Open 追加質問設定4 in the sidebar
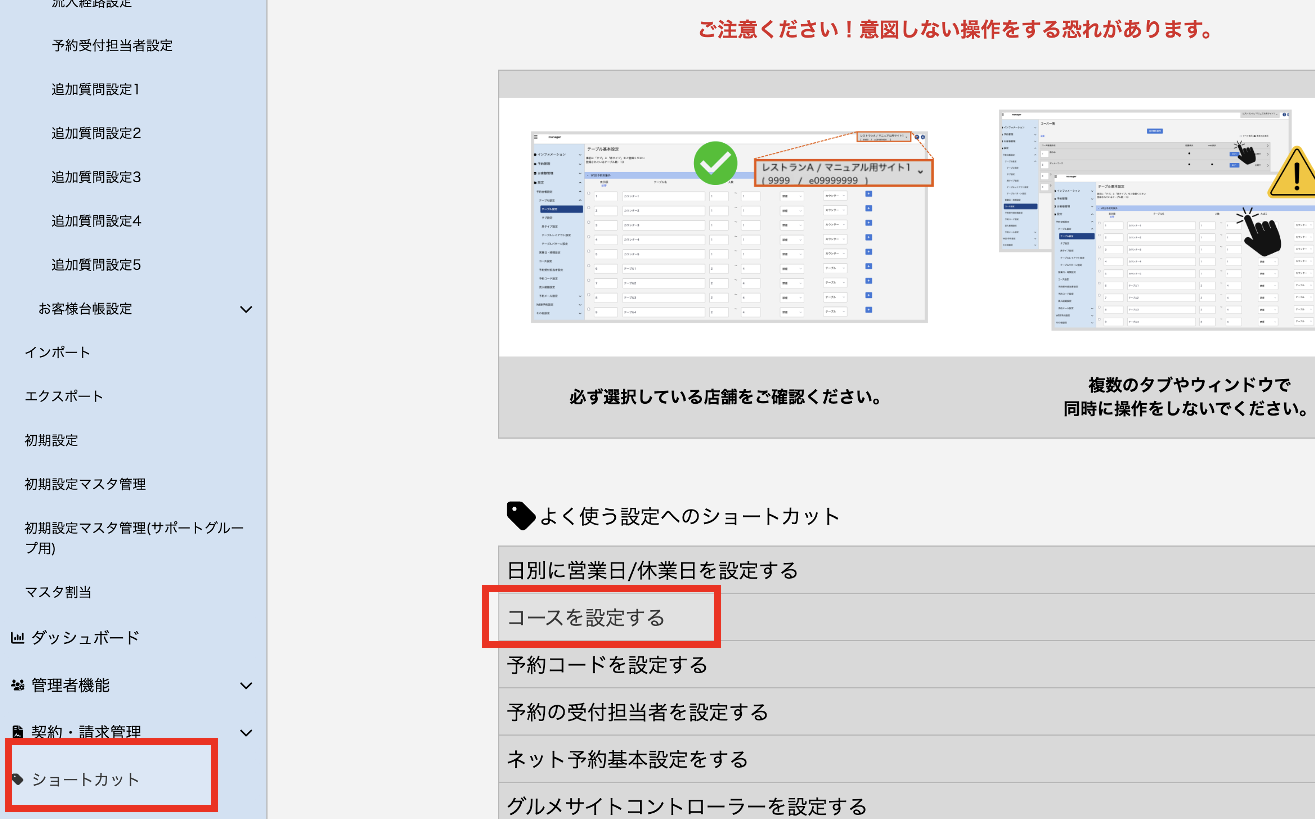Image resolution: width=1315 pixels, height=819 pixels. point(96,221)
